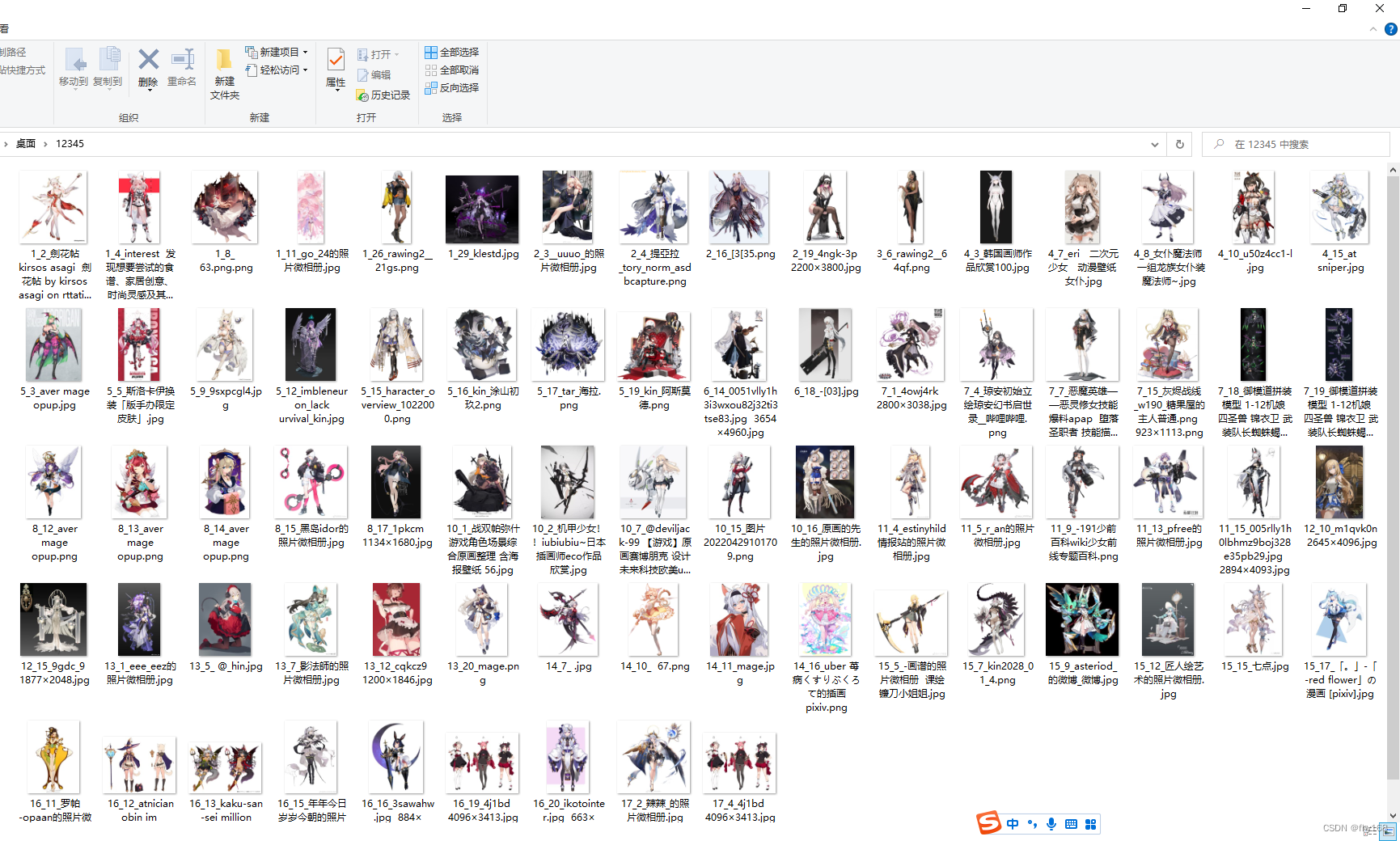1400x841 pixels.
Task: Click file name 13_5_ @_hin.jpg
Action: [226, 666]
